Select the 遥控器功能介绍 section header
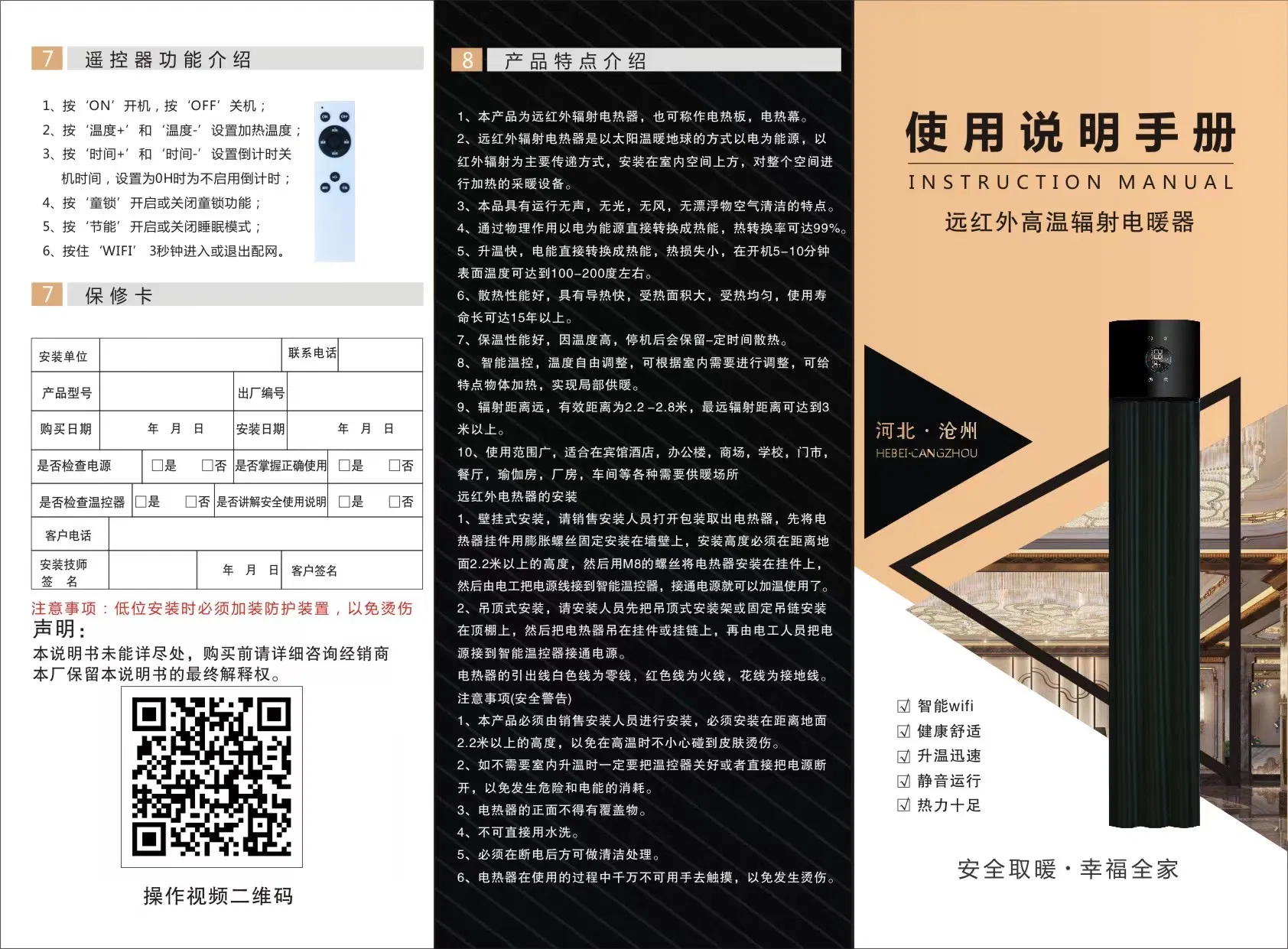This screenshot has height=949, width=1288. pos(168,60)
